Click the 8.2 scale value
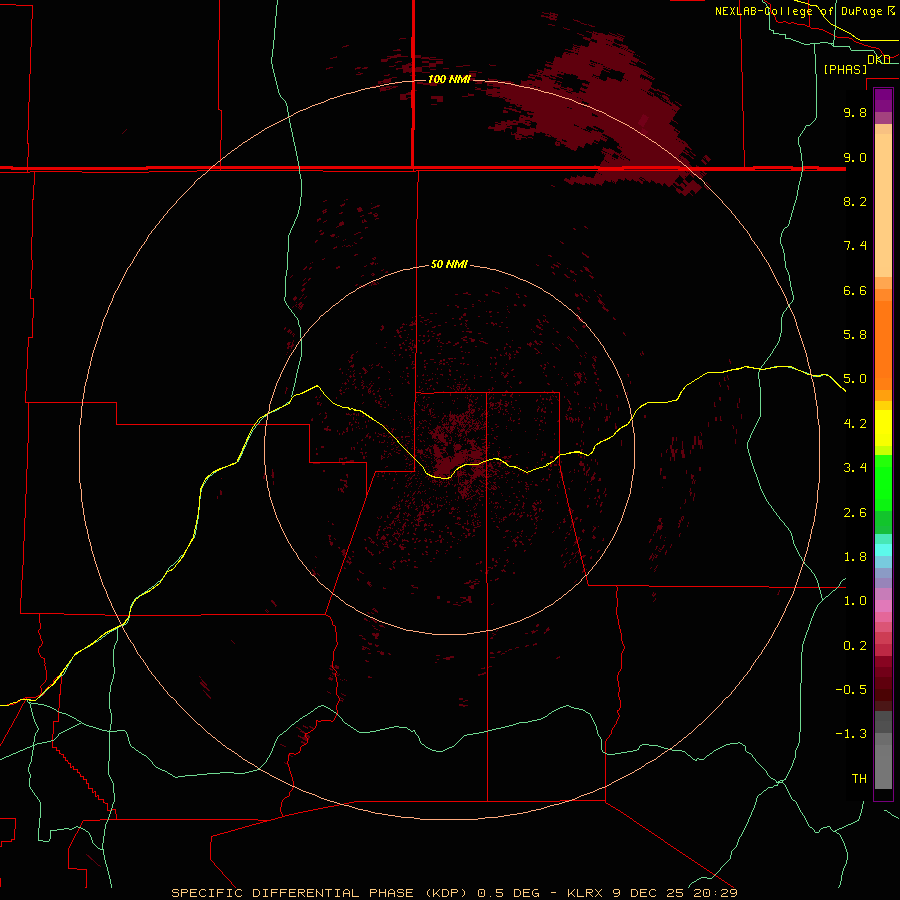 855,201
